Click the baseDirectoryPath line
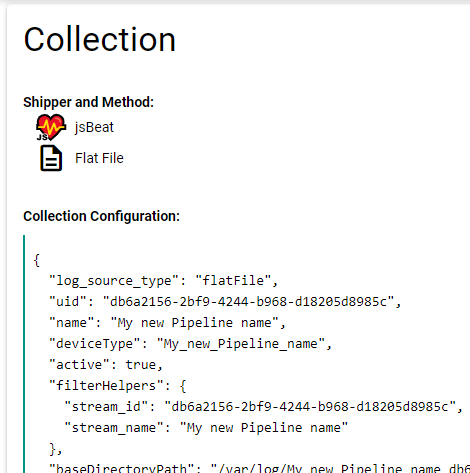This screenshot has height=473, width=470. point(259,468)
